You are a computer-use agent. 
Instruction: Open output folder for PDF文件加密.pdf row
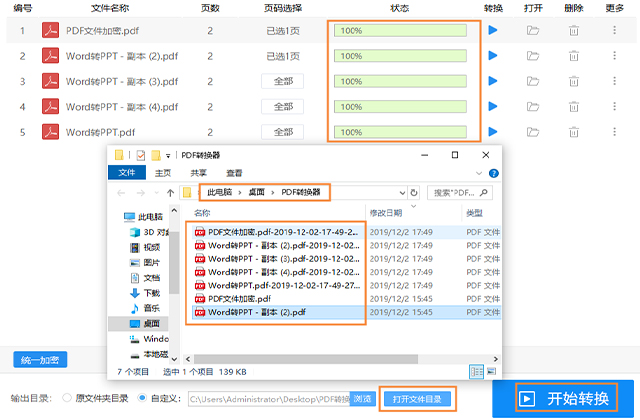pos(533,30)
